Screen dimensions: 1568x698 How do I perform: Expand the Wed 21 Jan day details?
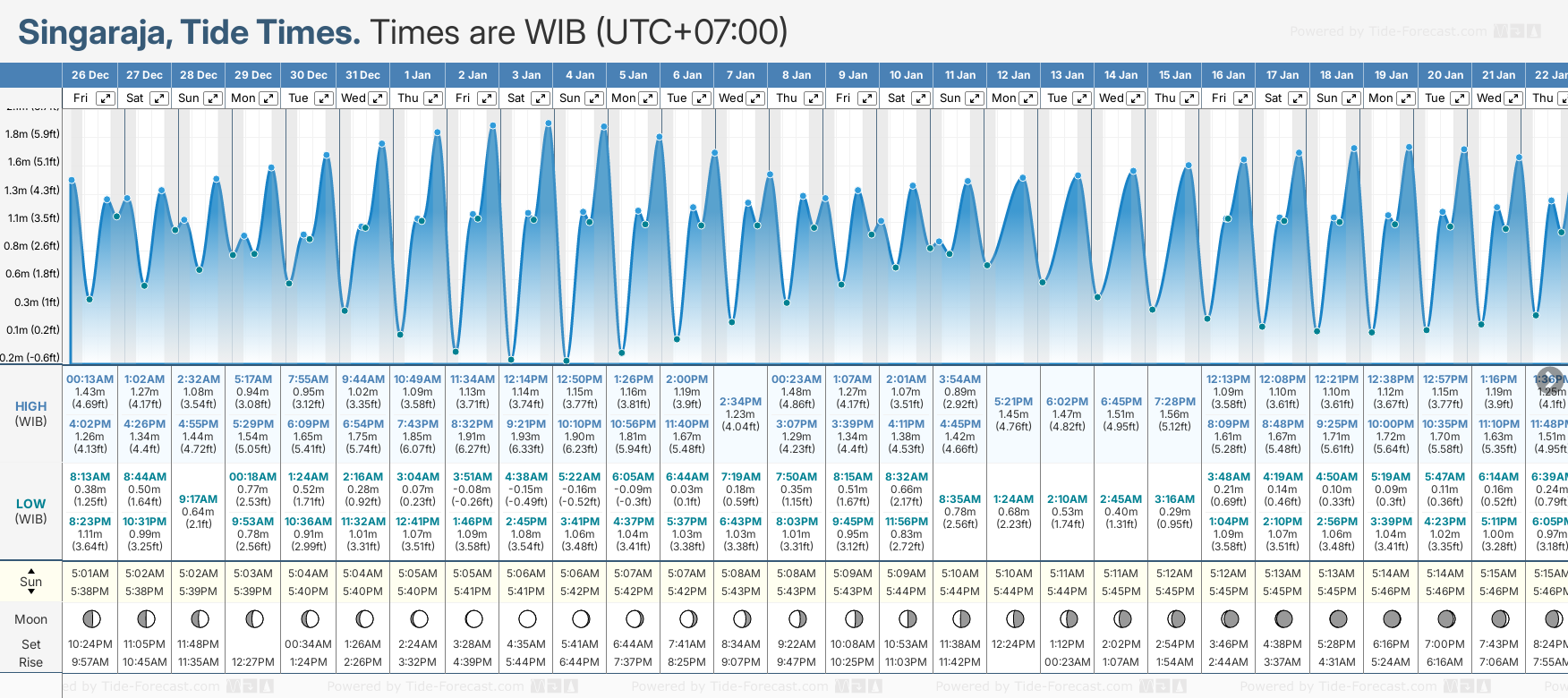pos(1513,98)
